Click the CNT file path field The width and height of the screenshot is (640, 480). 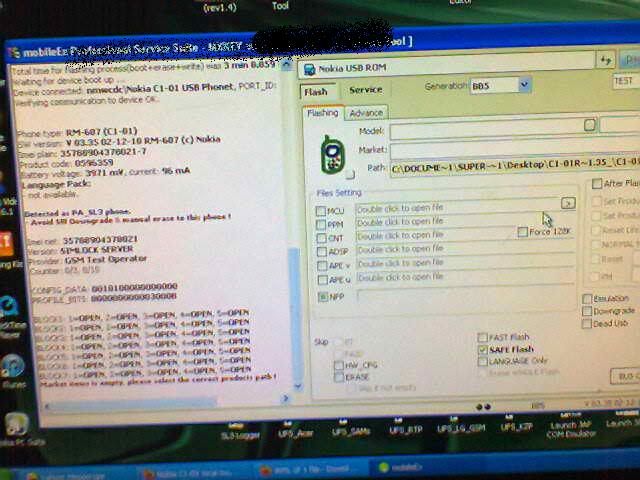pos(436,236)
